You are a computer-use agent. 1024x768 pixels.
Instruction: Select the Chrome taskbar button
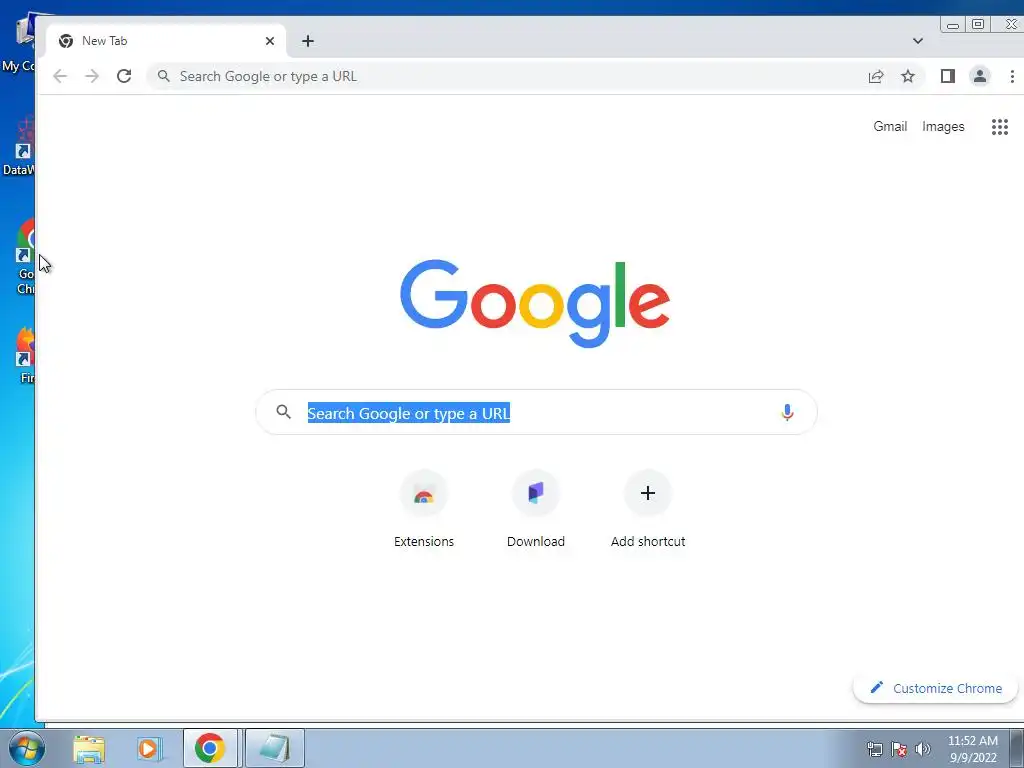point(210,748)
